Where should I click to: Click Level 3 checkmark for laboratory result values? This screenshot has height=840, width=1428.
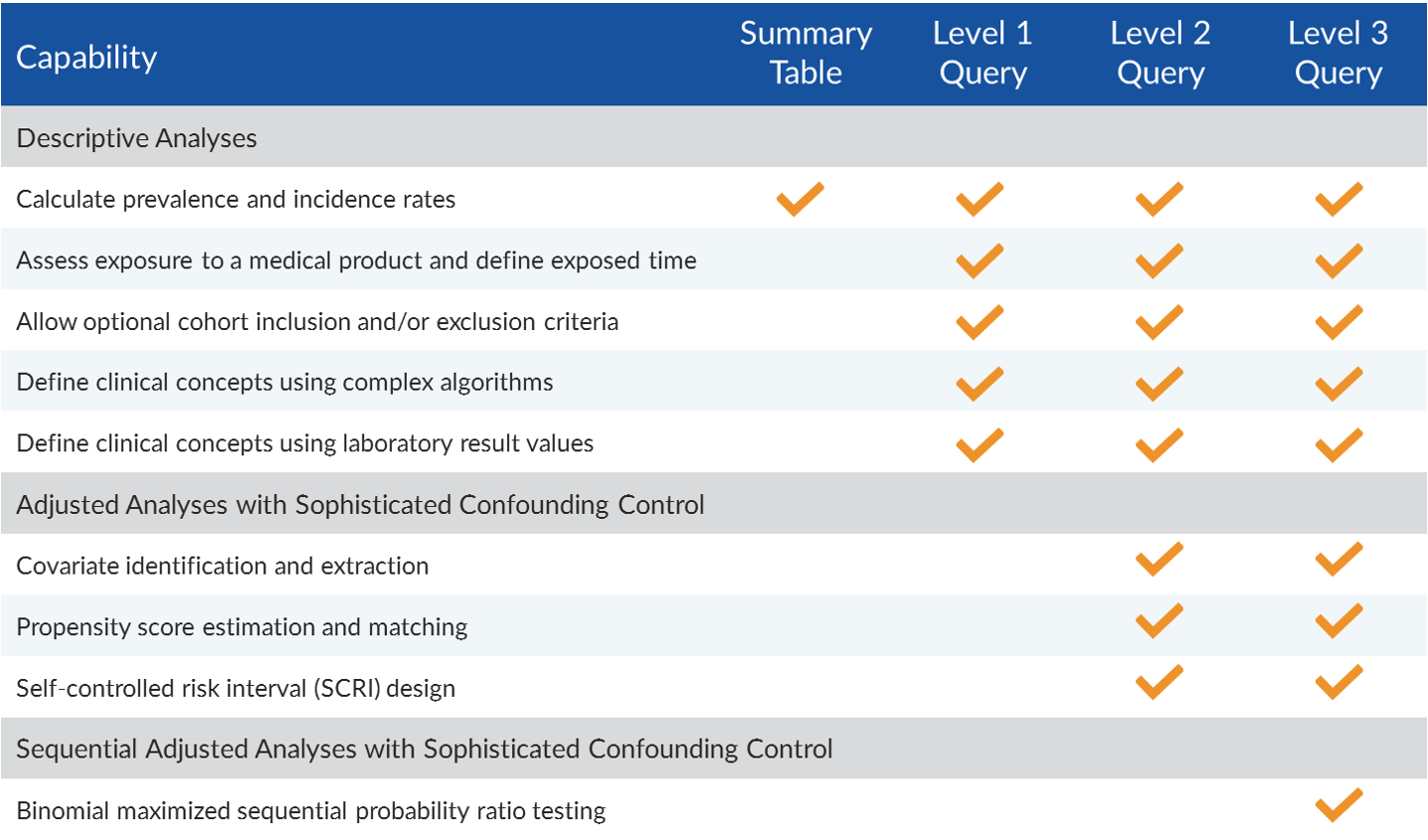(1339, 444)
